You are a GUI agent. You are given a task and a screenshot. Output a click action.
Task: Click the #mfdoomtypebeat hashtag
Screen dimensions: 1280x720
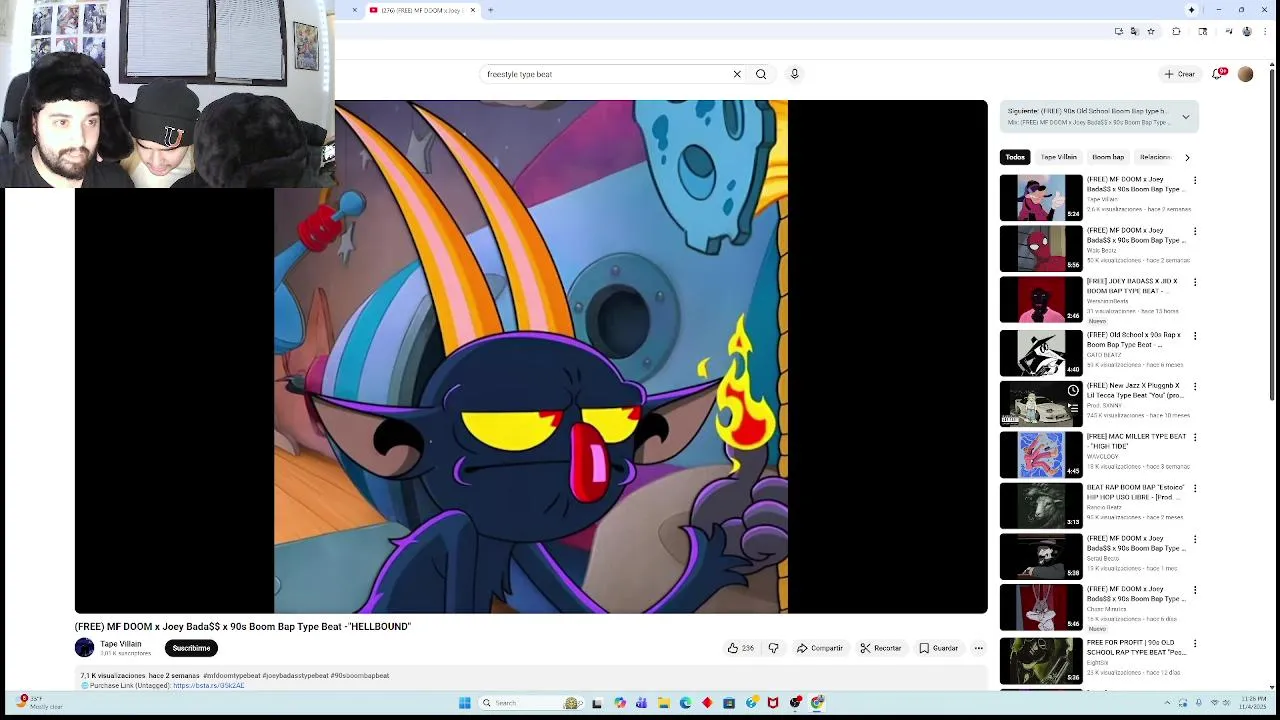[232, 676]
